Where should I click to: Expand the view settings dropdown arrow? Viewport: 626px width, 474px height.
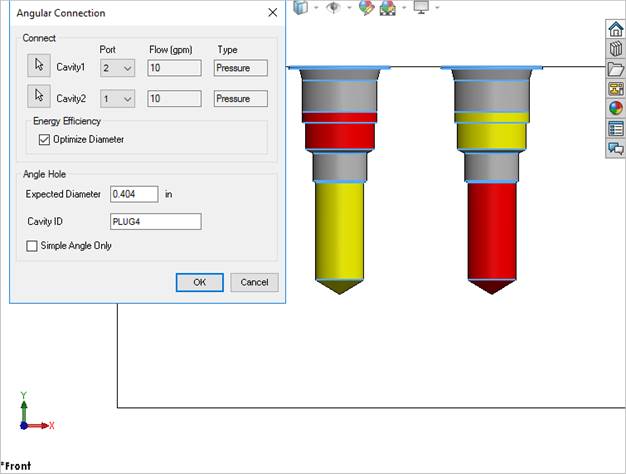437,7
